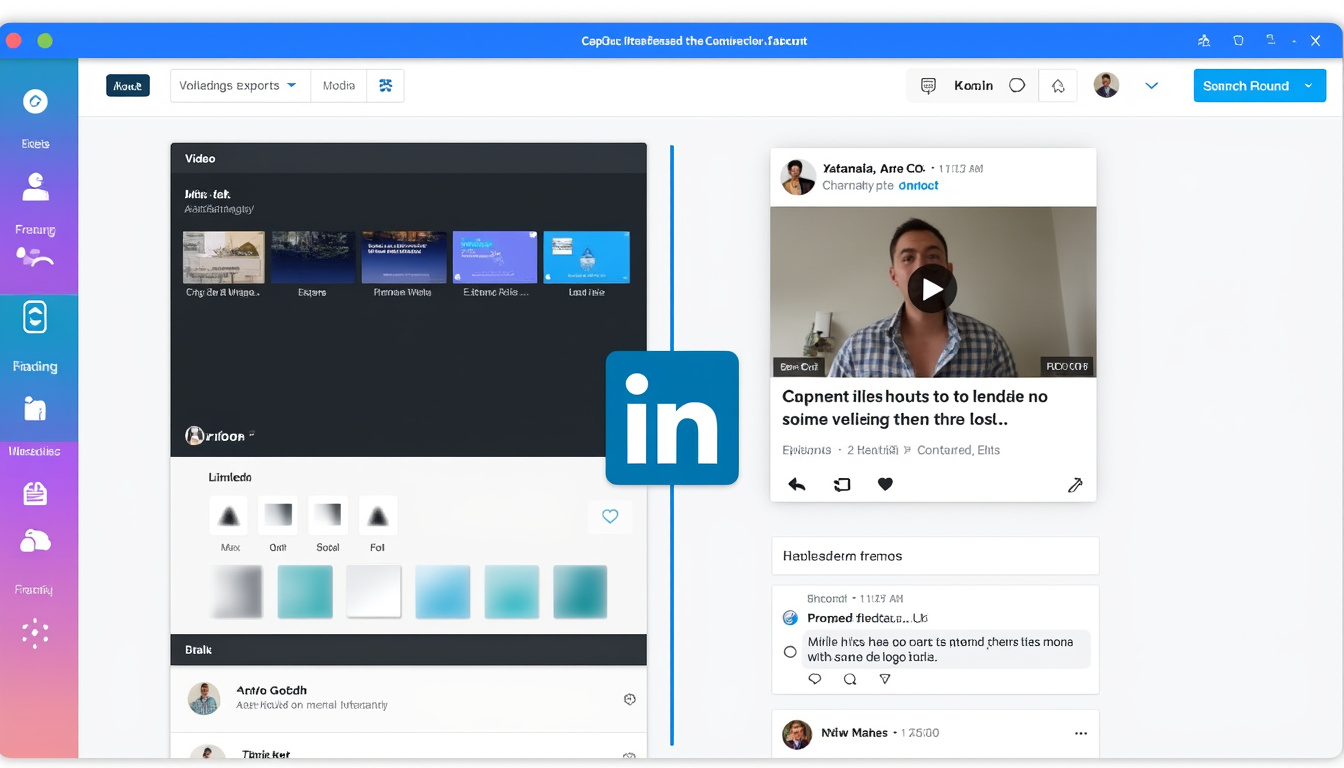Open the Fiading phone-sync icon in the sidebar

[x=35, y=318]
